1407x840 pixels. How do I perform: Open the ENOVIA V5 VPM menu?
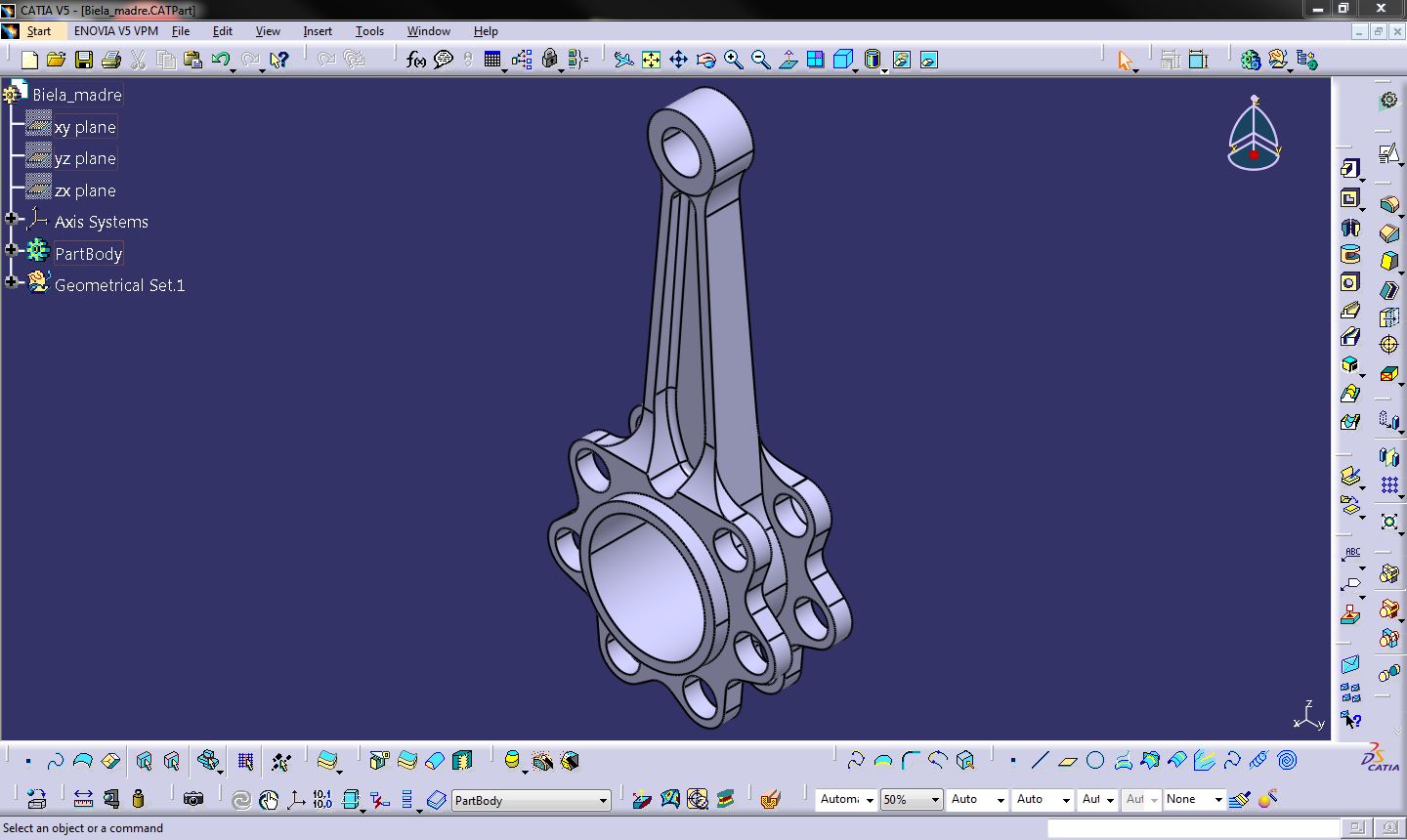pos(116,31)
